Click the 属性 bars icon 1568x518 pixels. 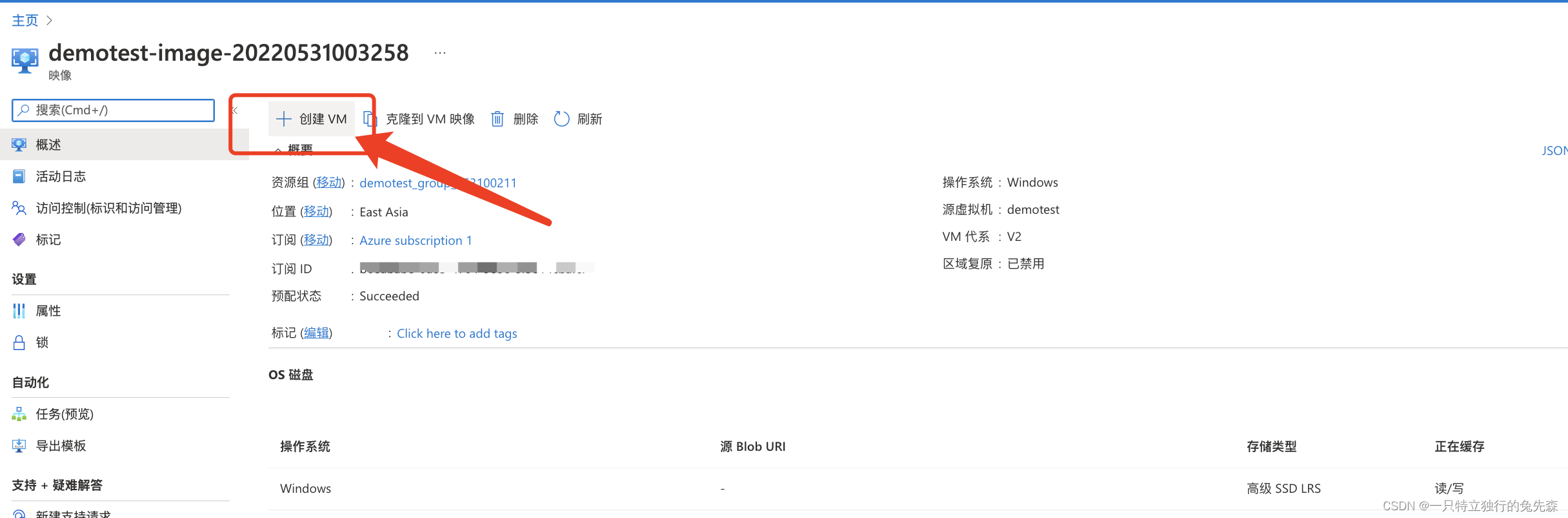19,311
